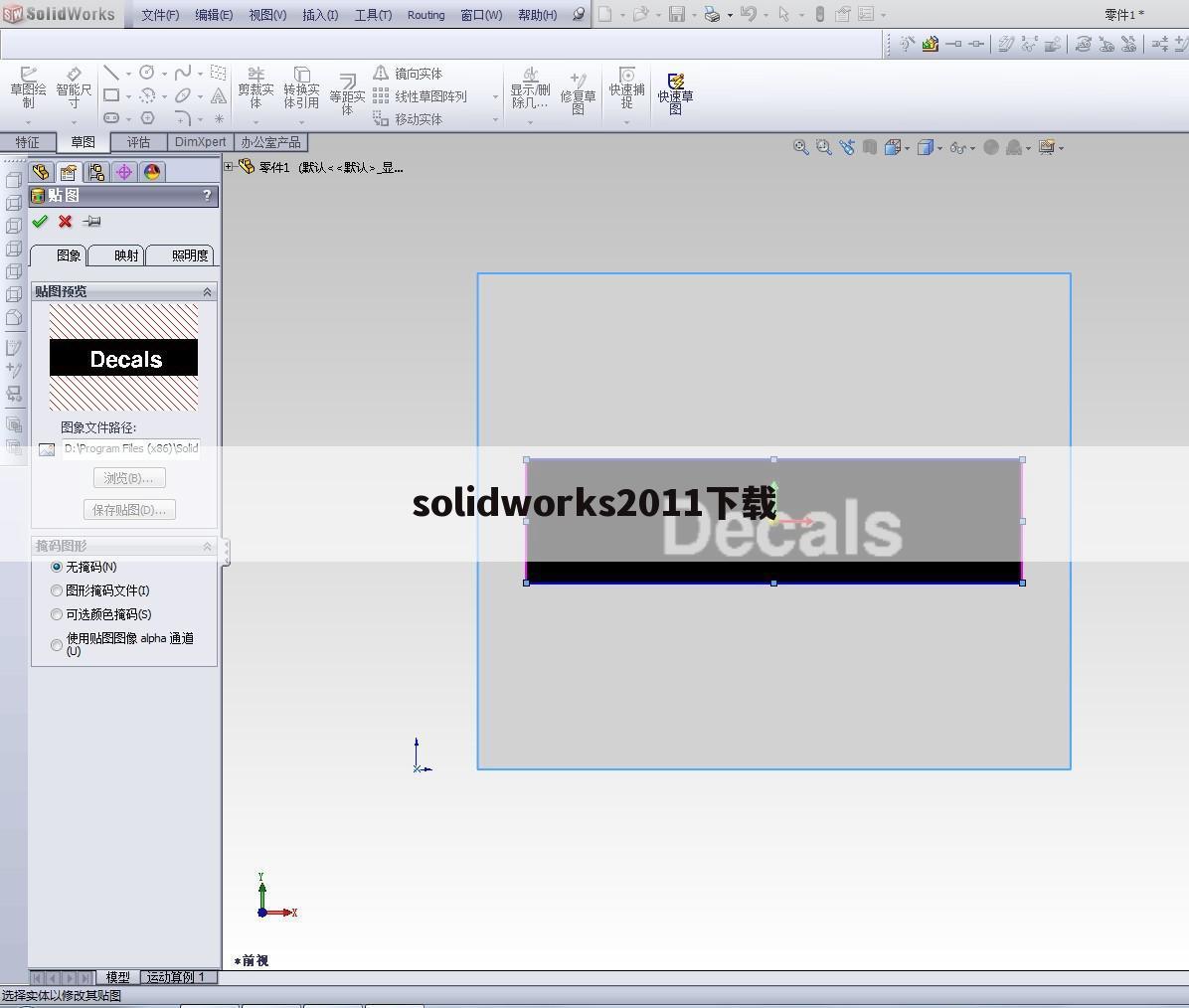Viewport: 1189px width, 1008px height.
Task: Collapse the Decal Preview (贴图预览) section
Action: [x=207, y=292]
